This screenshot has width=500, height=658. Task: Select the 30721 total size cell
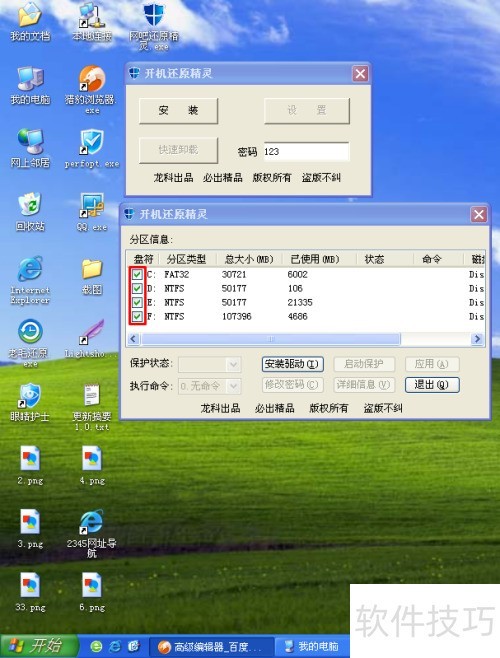pyautogui.click(x=234, y=274)
